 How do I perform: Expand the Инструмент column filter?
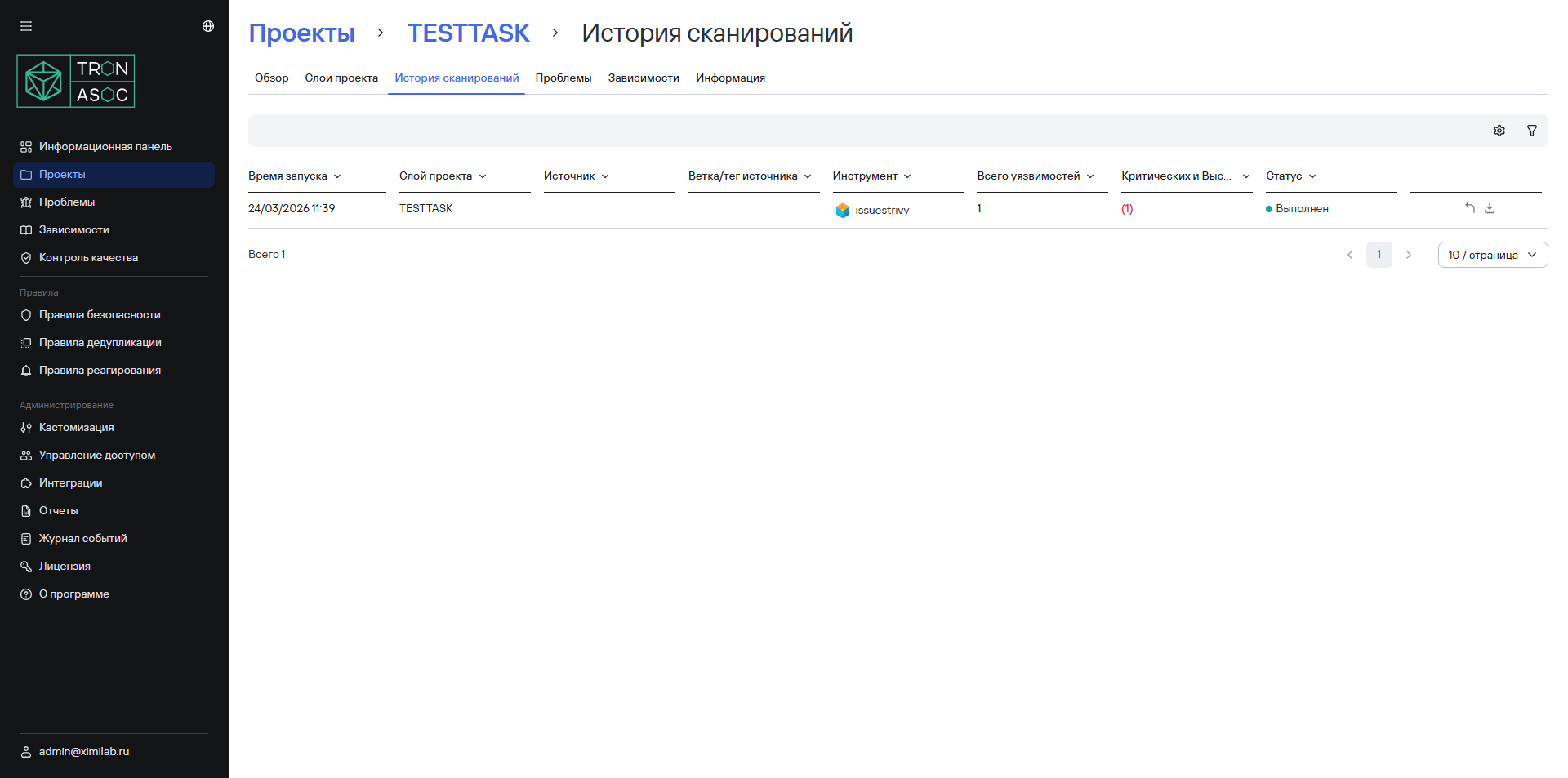click(x=906, y=176)
